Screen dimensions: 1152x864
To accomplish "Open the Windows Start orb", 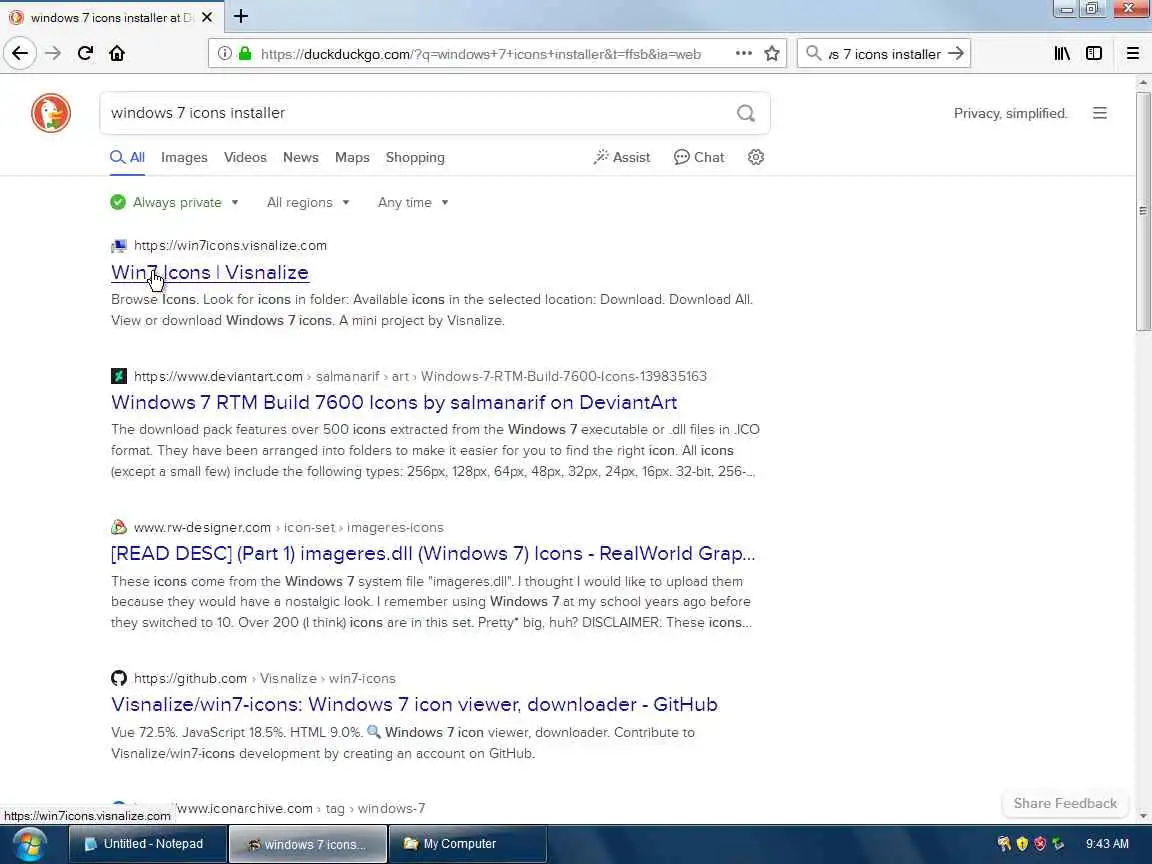I will pos(29,844).
